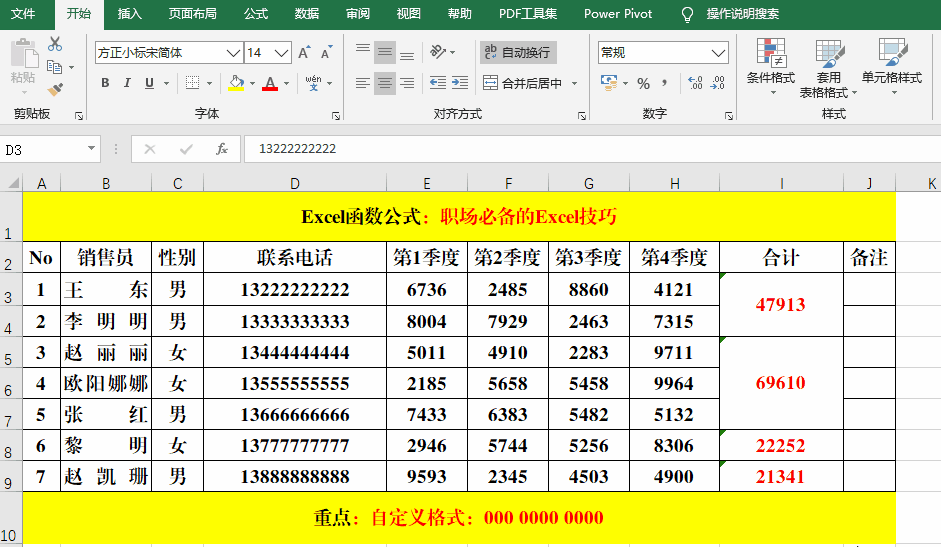This screenshot has height=547, width=941.
Task: Click the 操作说明搜索 search box
Action: [742, 13]
